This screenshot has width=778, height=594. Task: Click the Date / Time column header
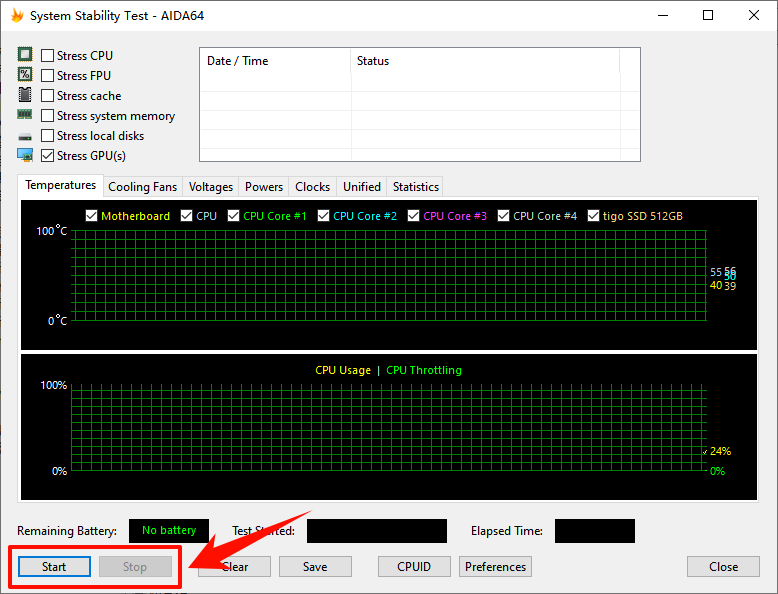(x=275, y=61)
